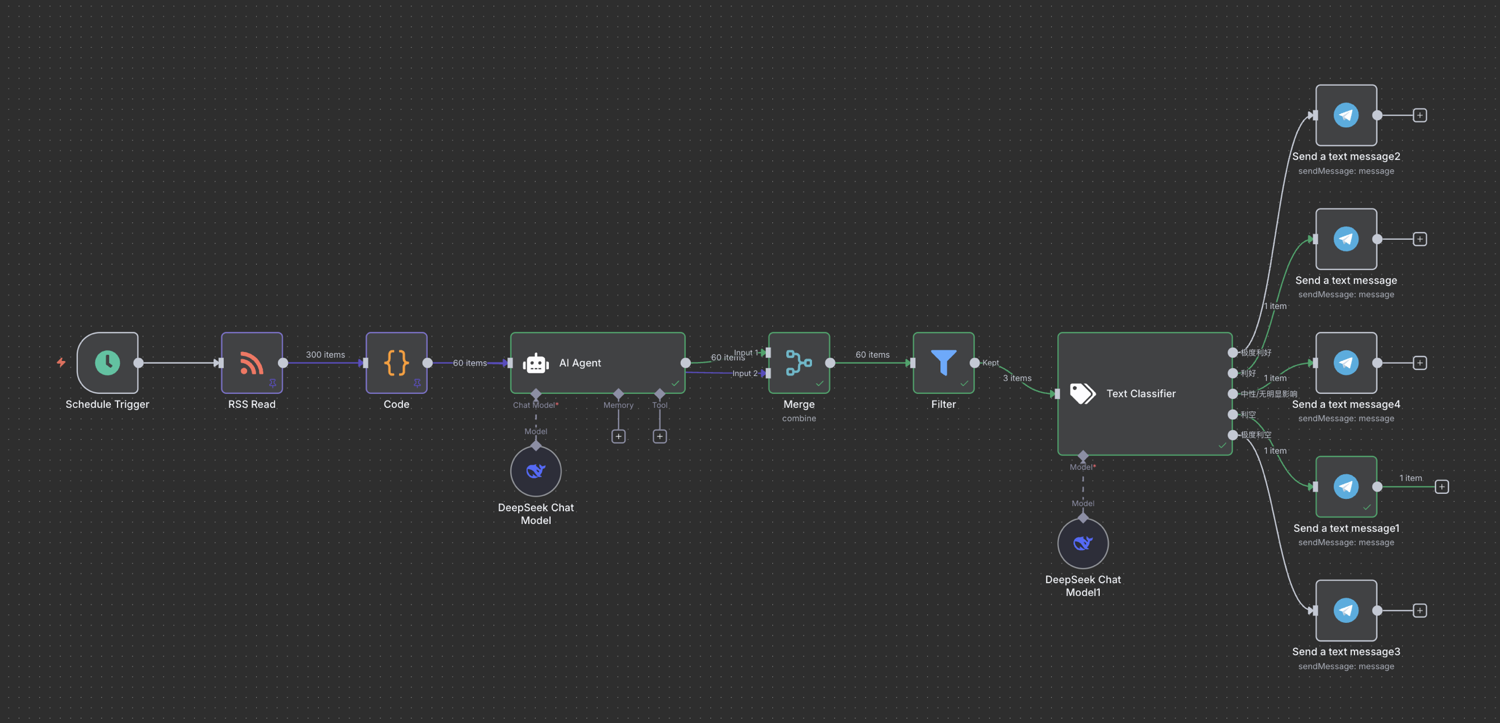Open the DeepSeek Chat Model1 node

pyautogui.click(x=1083, y=543)
